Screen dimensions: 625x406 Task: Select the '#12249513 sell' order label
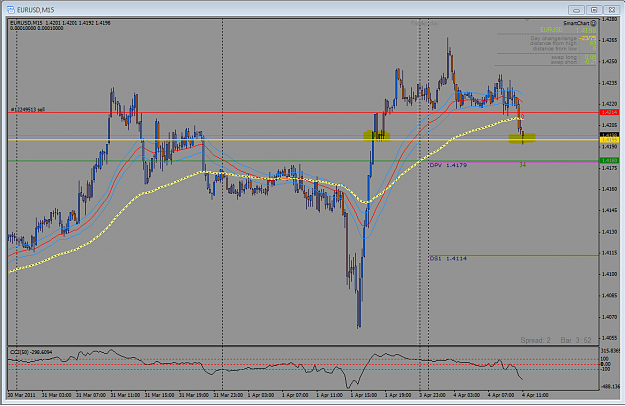point(28,110)
